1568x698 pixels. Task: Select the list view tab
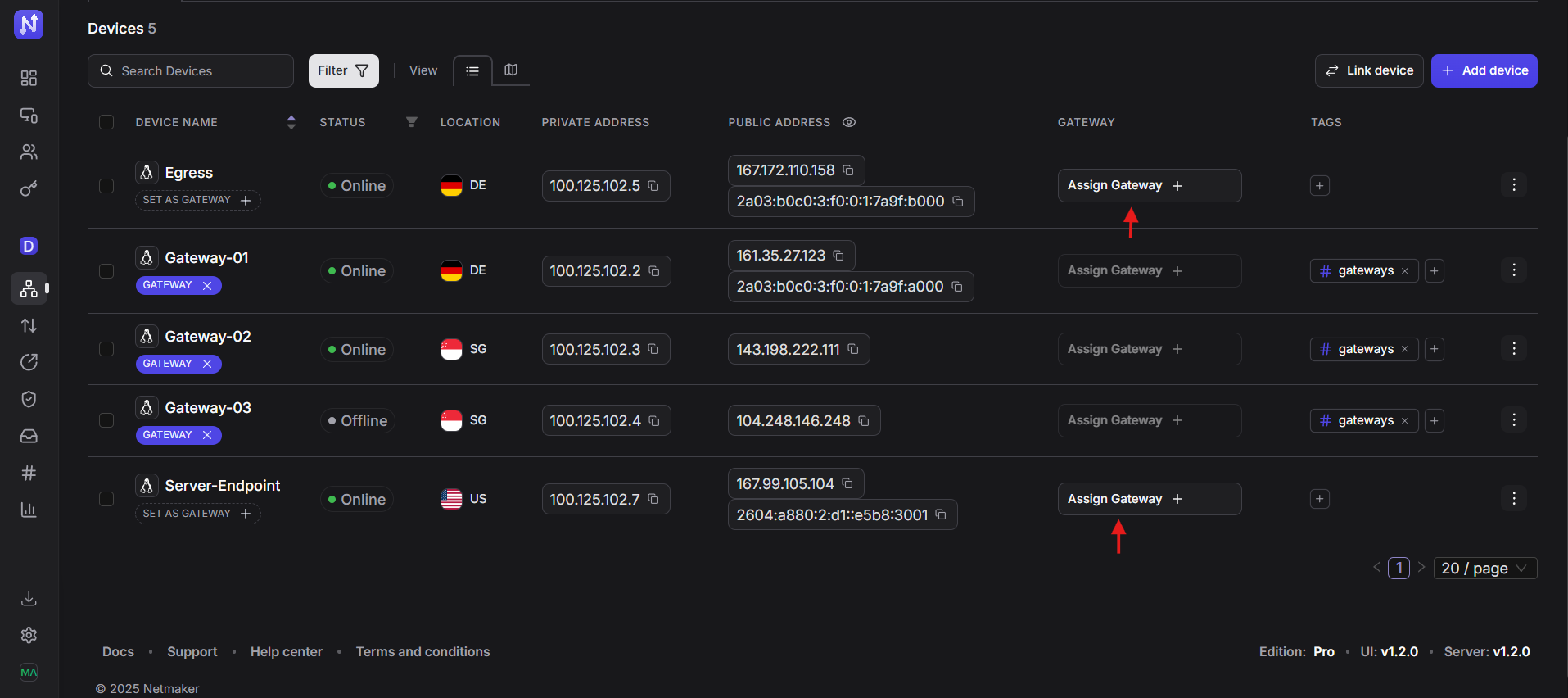472,71
